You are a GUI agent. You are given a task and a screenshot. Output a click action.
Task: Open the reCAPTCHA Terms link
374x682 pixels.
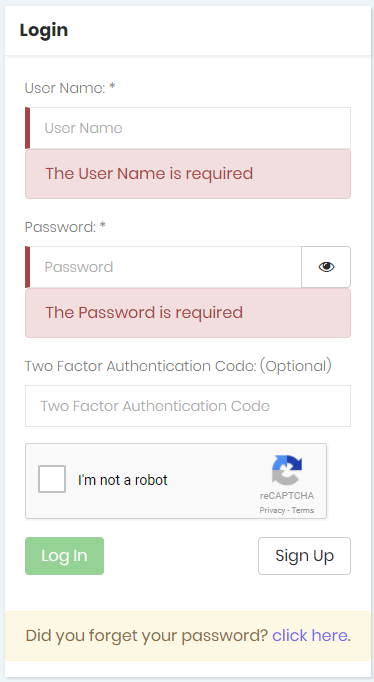[x=303, y=510]
